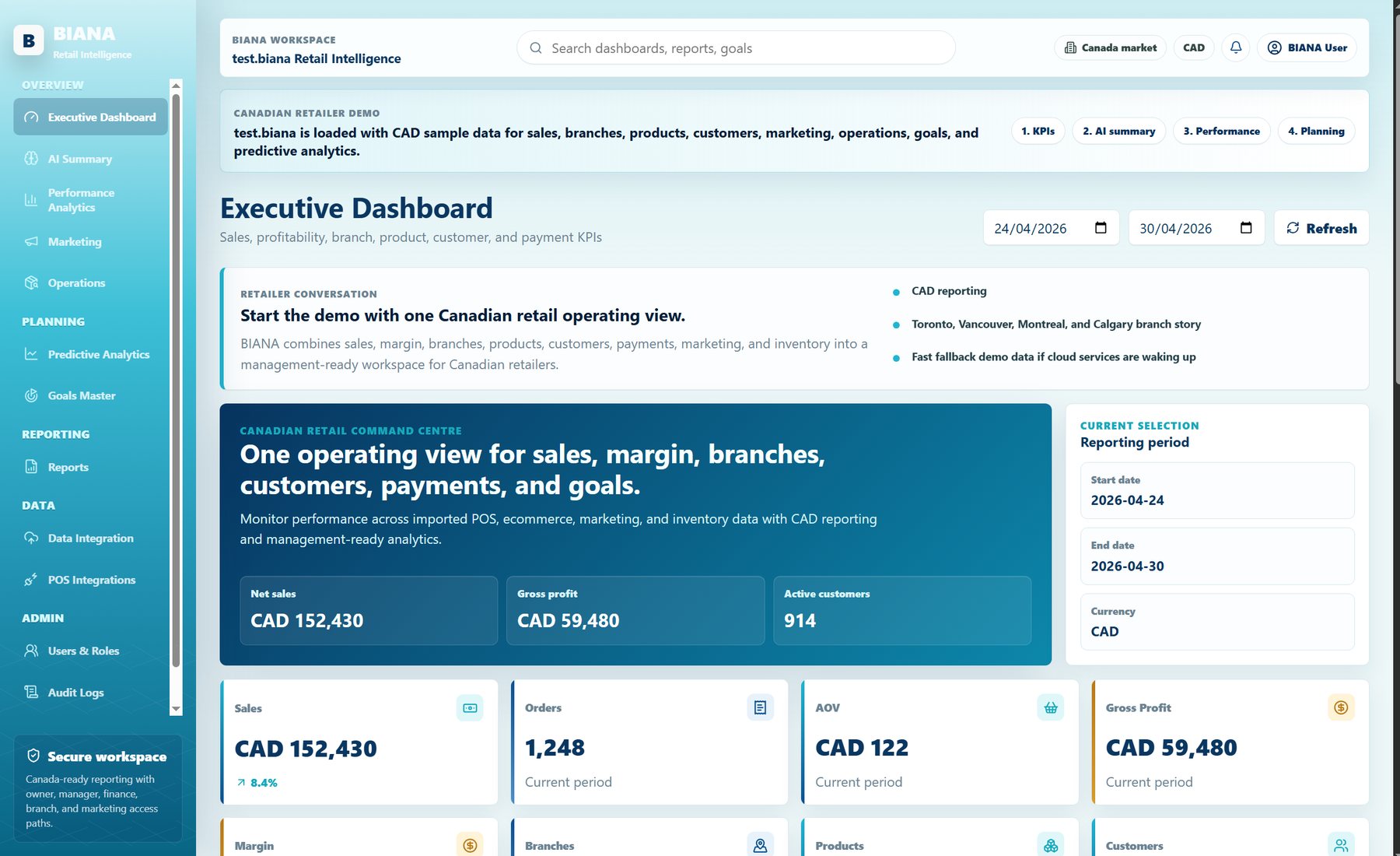Open Performance Analytics in sidebar
This screenshot has height=856, width=1400.
pyautogui.click(x=90, y=200)
